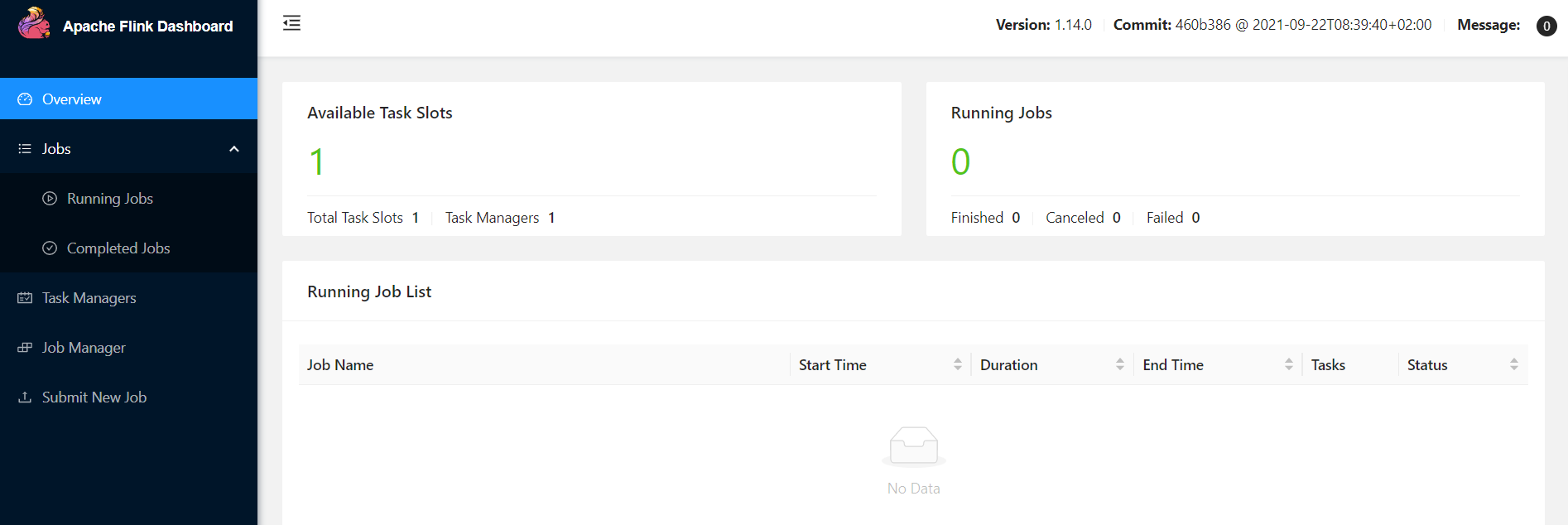The image size is (1568, 525).
Task: Go to Completed Jobs page
Action: click(x=118, y=248)
